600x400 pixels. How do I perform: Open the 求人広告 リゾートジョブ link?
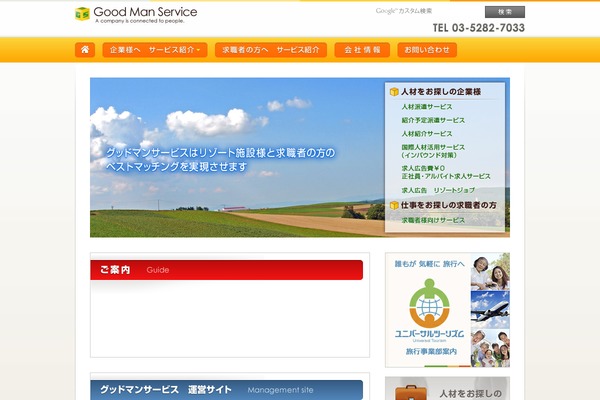(438, 190)
